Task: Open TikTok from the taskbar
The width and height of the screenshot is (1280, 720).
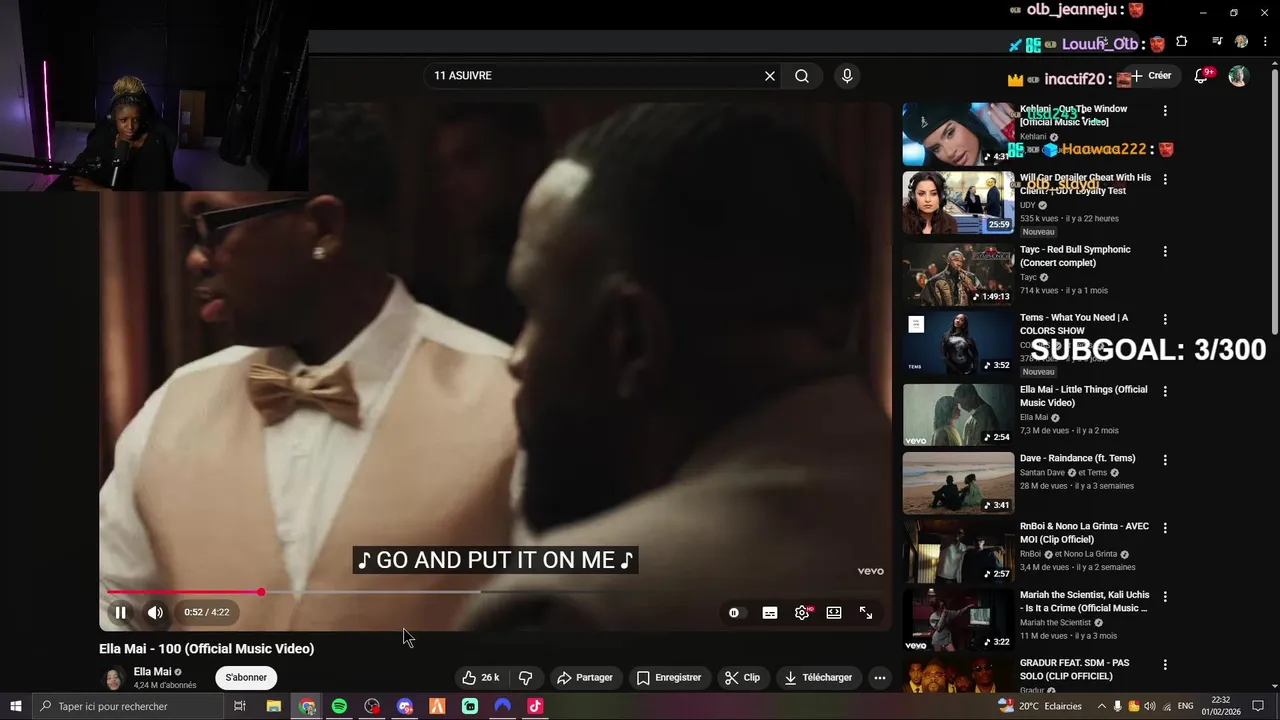Action: 535,706
